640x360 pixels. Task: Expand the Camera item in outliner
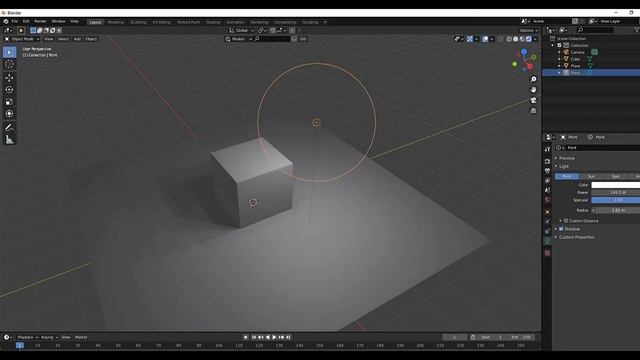(x=560, y=52)
